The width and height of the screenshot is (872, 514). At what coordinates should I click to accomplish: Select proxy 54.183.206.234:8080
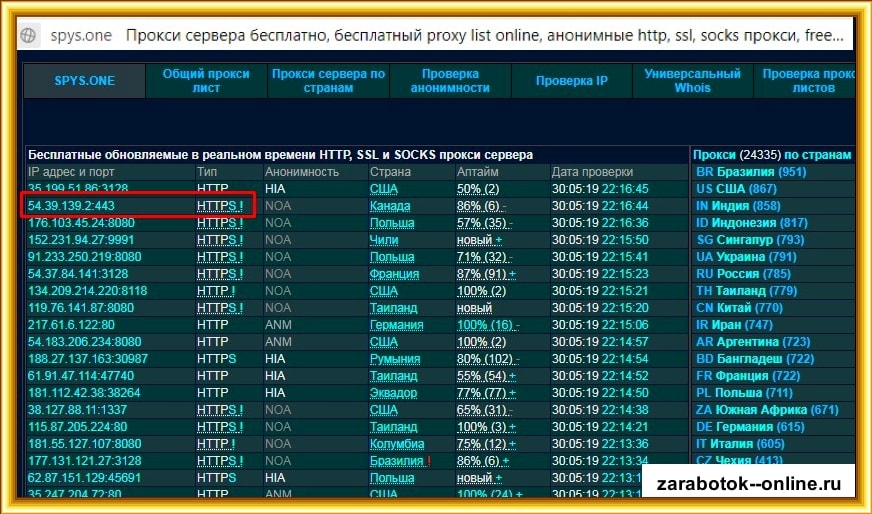(85, 342)
